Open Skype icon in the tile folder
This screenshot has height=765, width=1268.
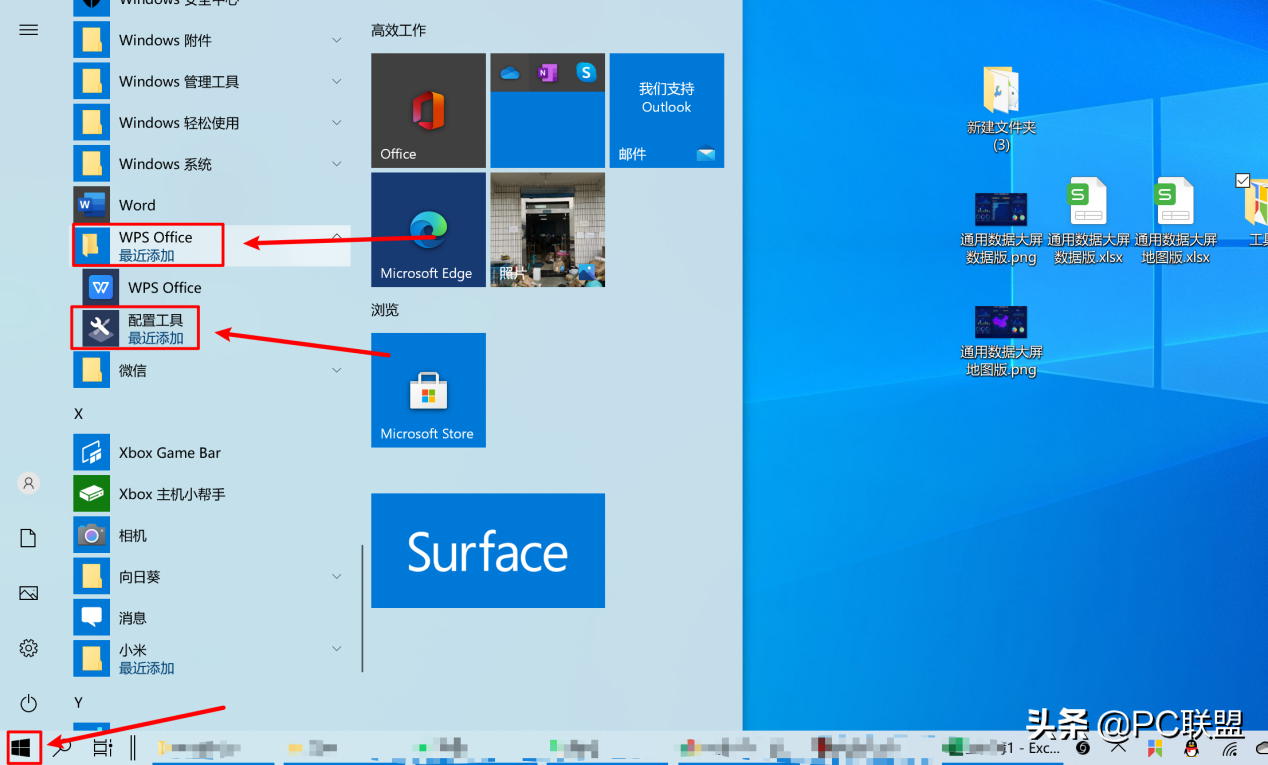[x=585, y=72]
